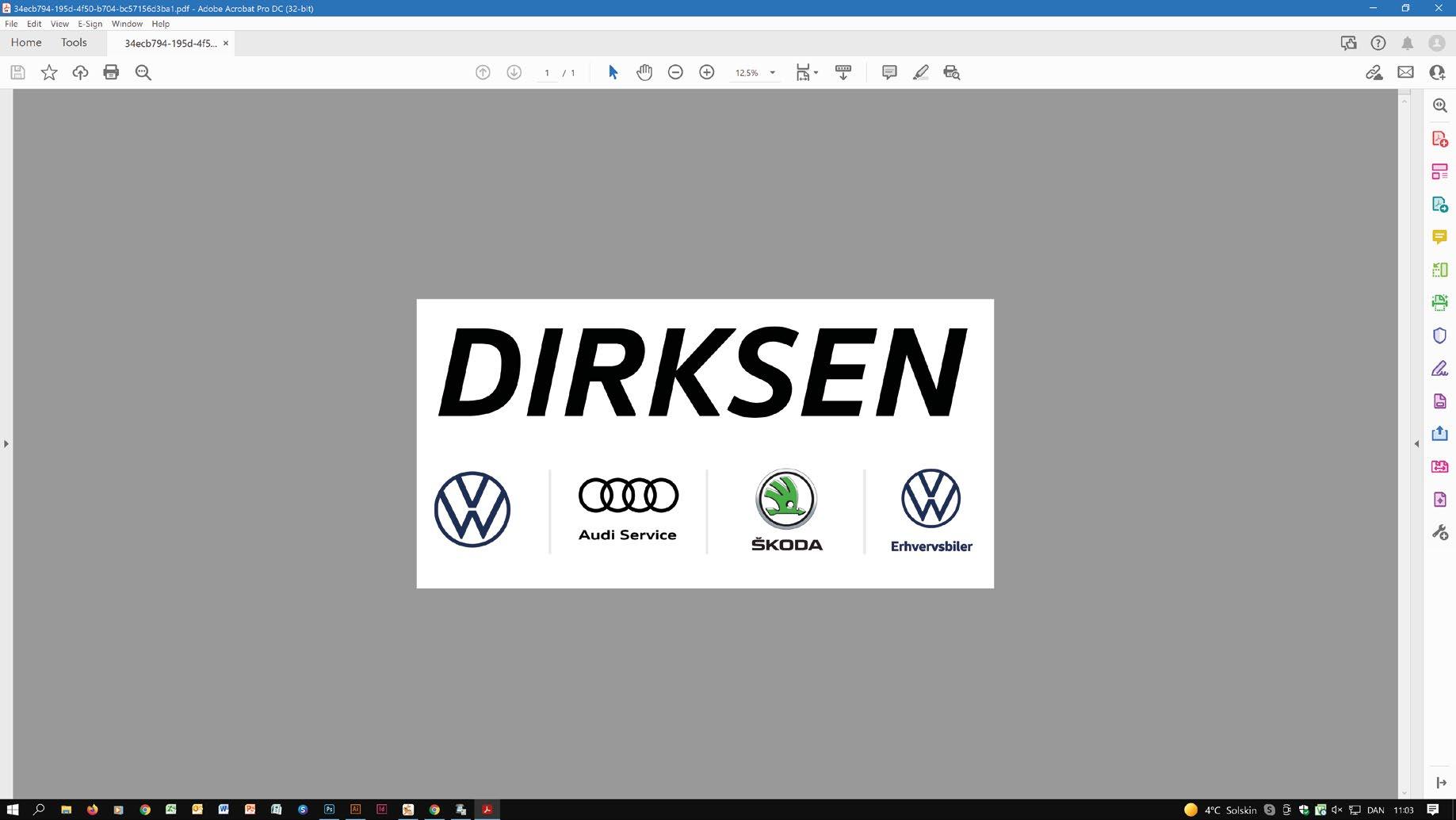This screenshot has height=820, width=1456.
Task: Share the file with others
Action: [x=1437, y=72]
